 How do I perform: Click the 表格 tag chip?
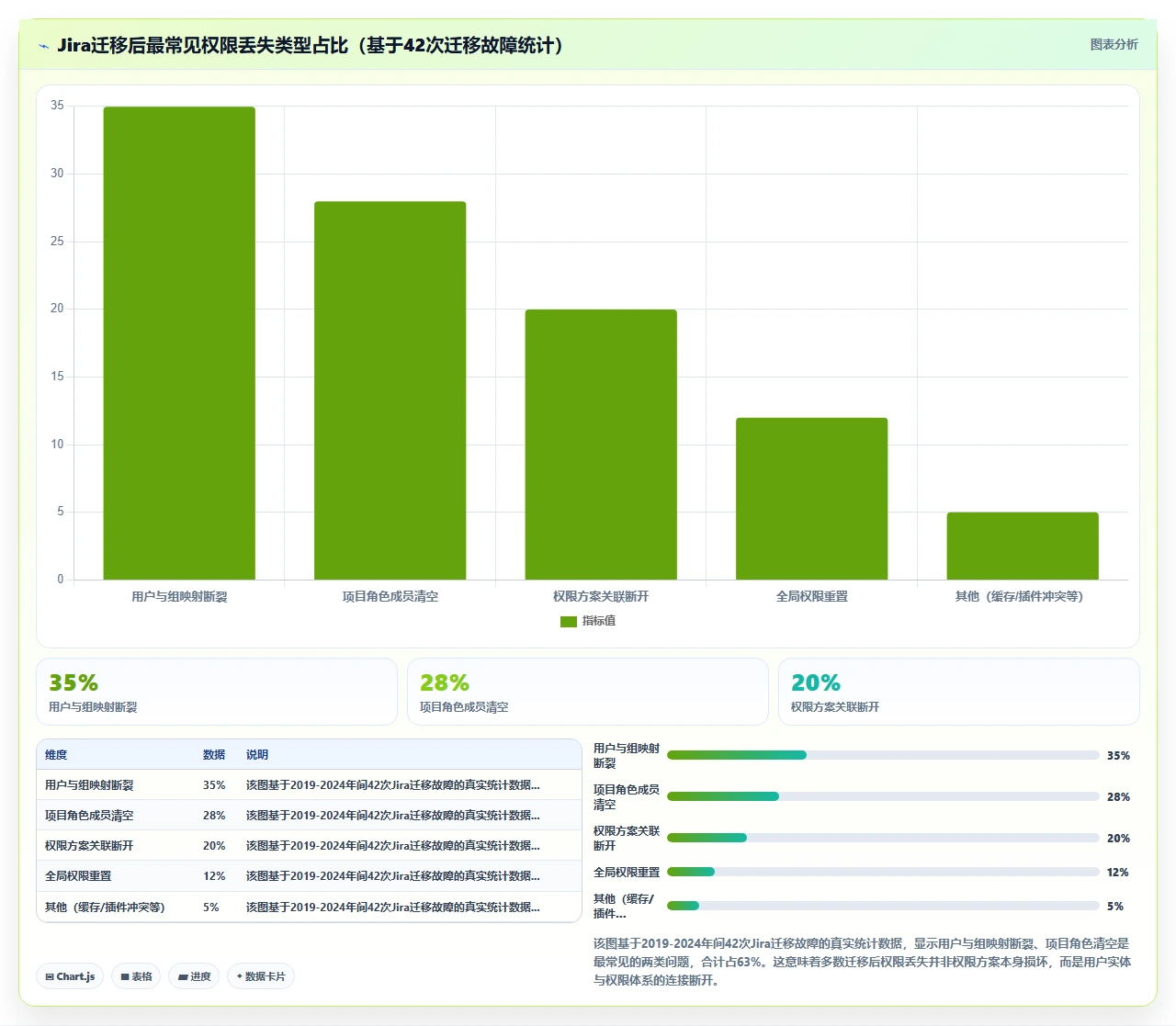(136, 976)
